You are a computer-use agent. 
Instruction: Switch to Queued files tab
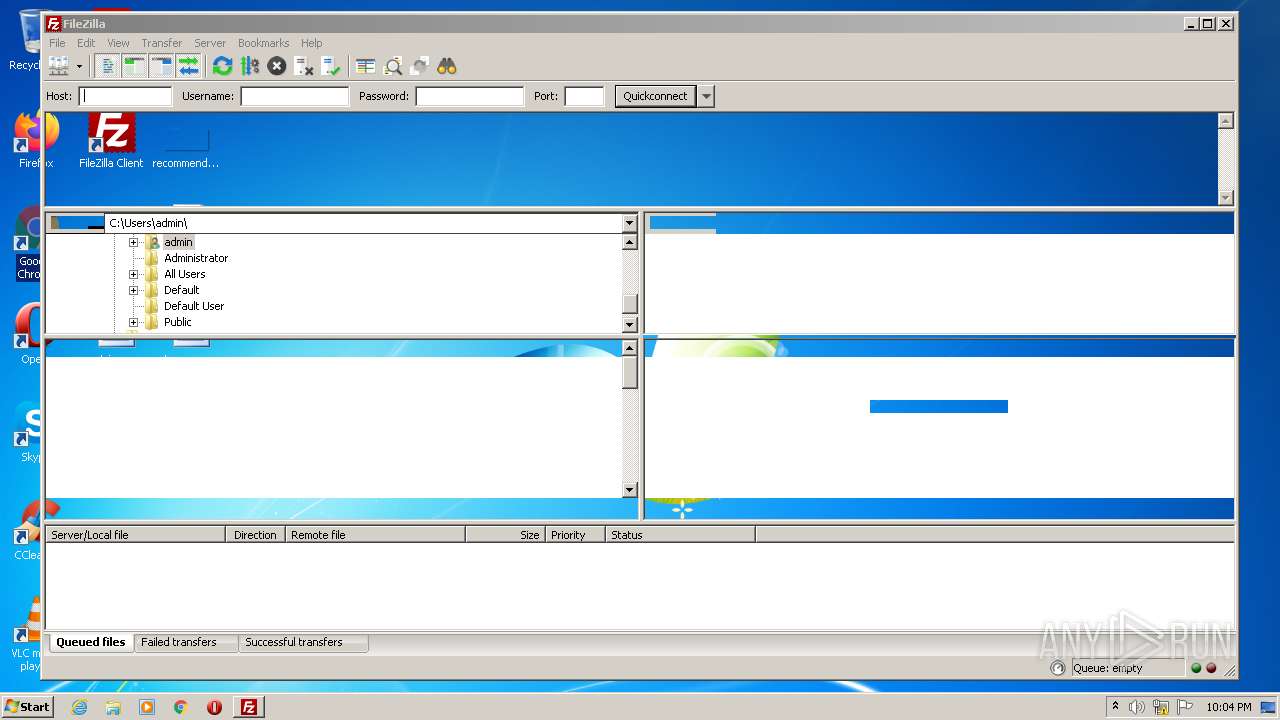[91, 642]
